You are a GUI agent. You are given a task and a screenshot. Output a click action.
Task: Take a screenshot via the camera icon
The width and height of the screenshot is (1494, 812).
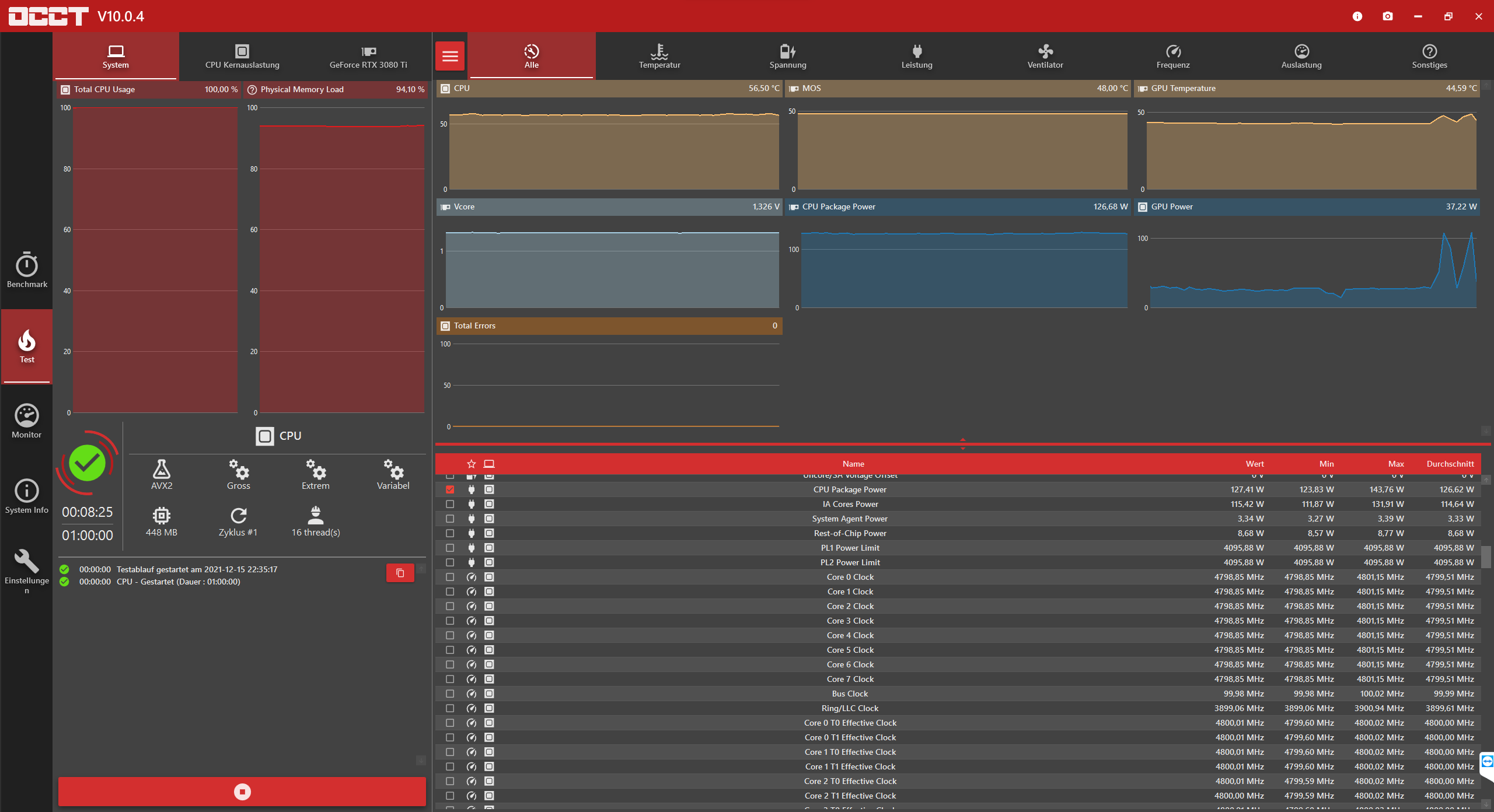click(x=1388, y=16)
